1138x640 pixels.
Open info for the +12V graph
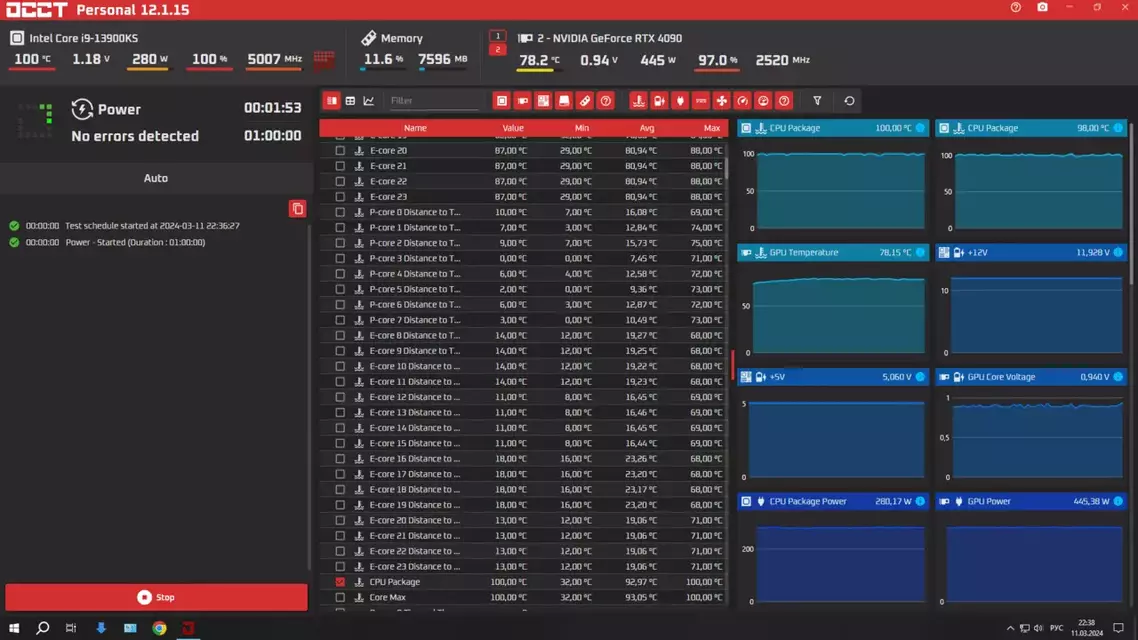[1118, 253]
